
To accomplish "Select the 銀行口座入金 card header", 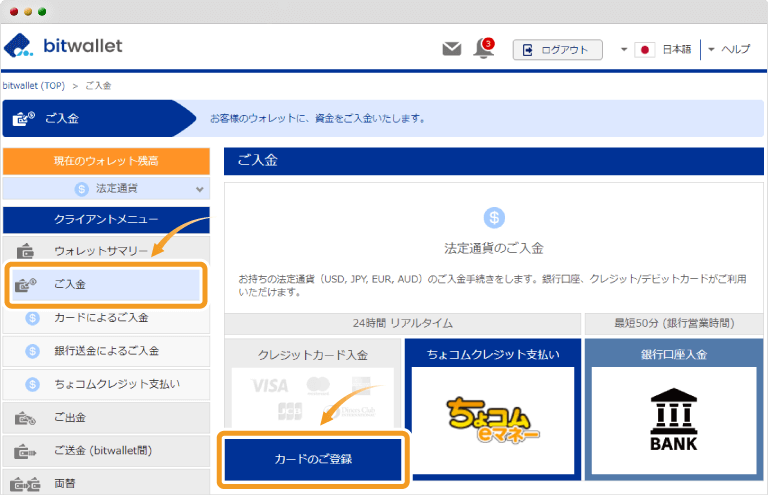I will [x=674, y=354].
